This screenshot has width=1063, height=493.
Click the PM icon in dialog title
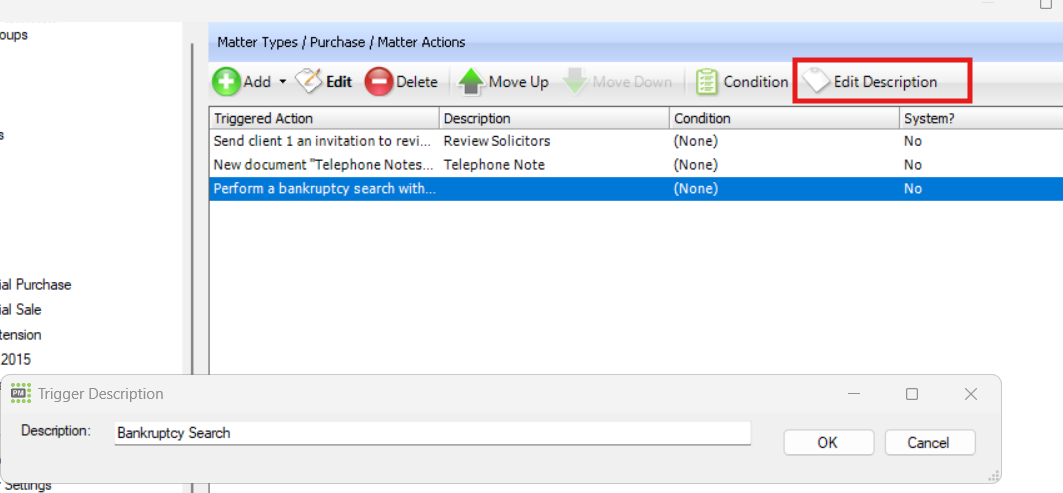coord(21,393)
